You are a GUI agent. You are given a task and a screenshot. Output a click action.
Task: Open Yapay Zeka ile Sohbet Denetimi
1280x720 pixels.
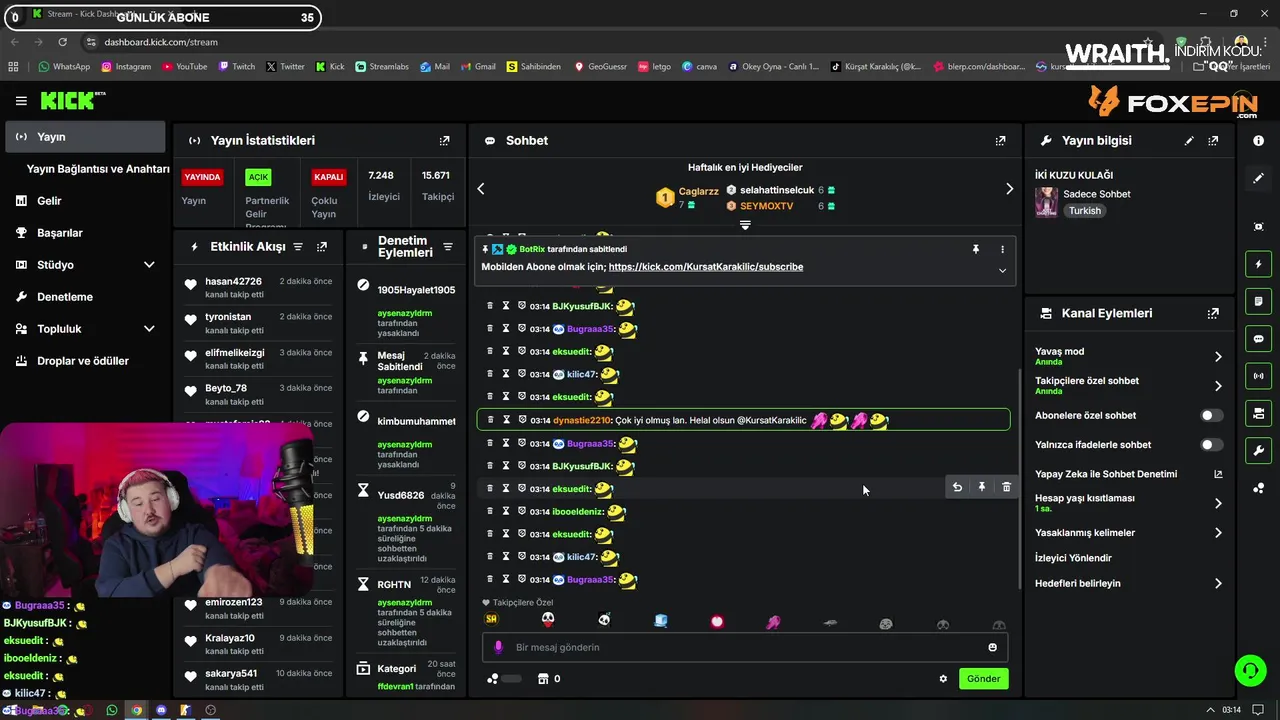(1129, 474)
